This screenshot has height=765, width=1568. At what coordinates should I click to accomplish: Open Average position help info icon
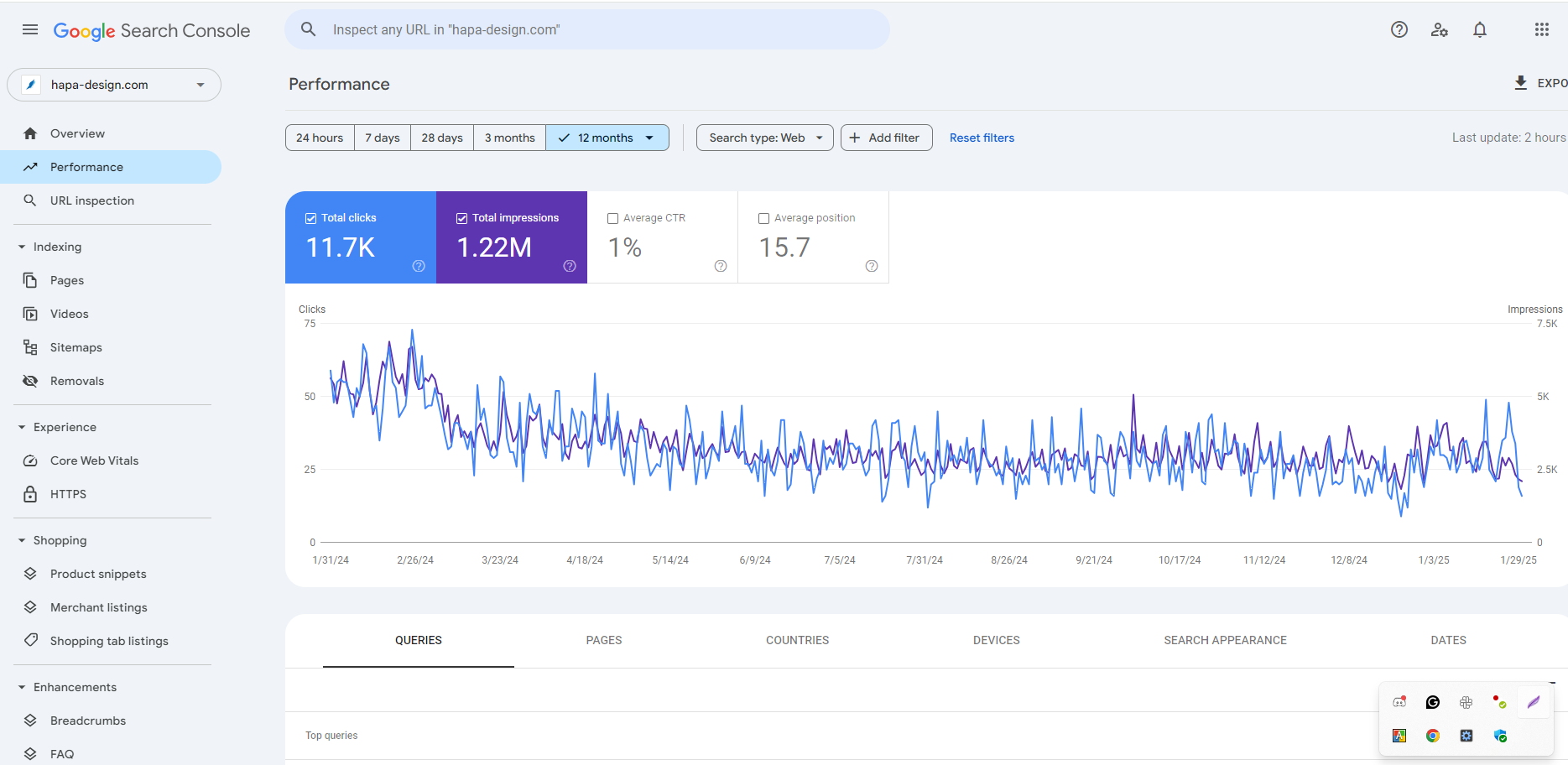pyautogui.click(x=872, y=266)
